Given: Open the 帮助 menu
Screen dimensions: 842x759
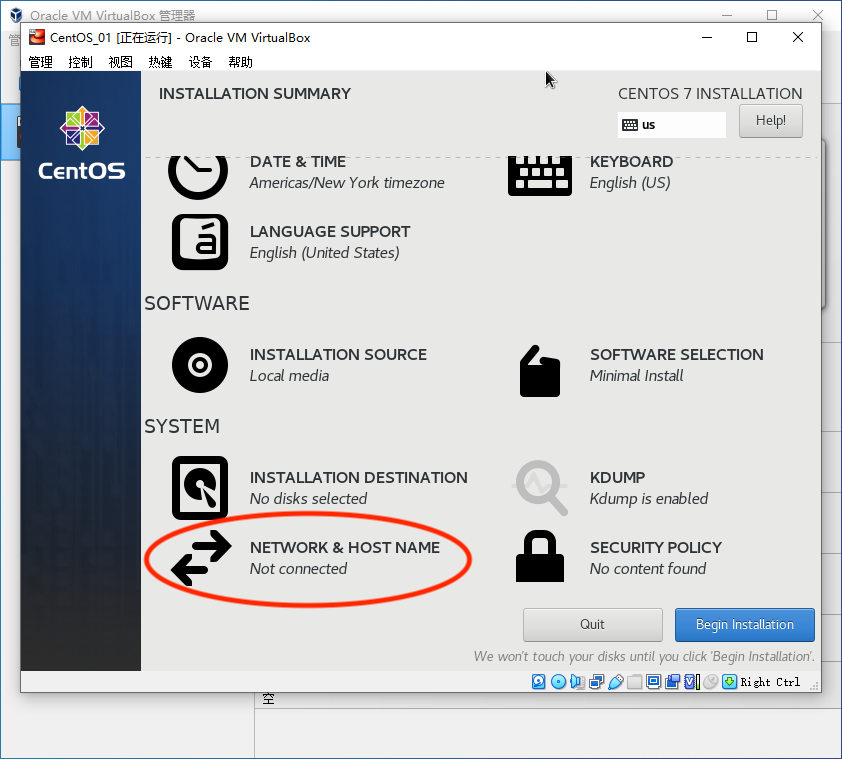Looking at the screenshot, I should click(240, 62).
